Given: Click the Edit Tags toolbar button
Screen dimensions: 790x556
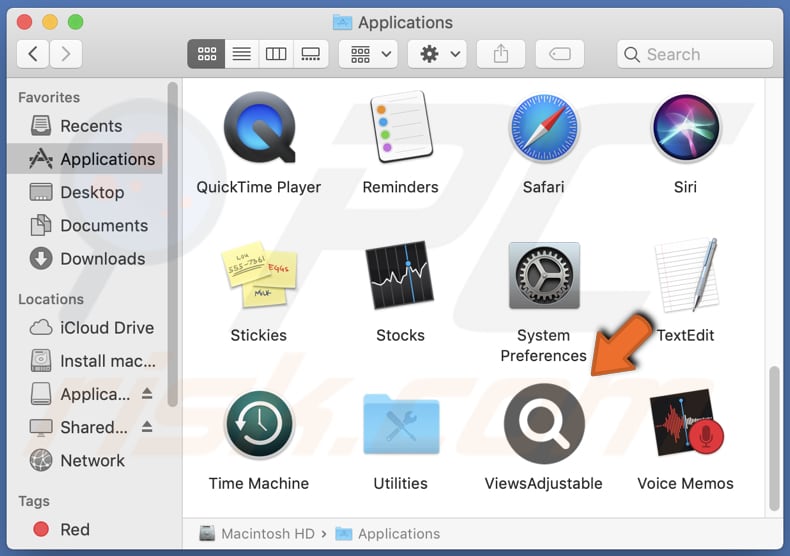Looking at the screenshot, I should pos(560,54).
